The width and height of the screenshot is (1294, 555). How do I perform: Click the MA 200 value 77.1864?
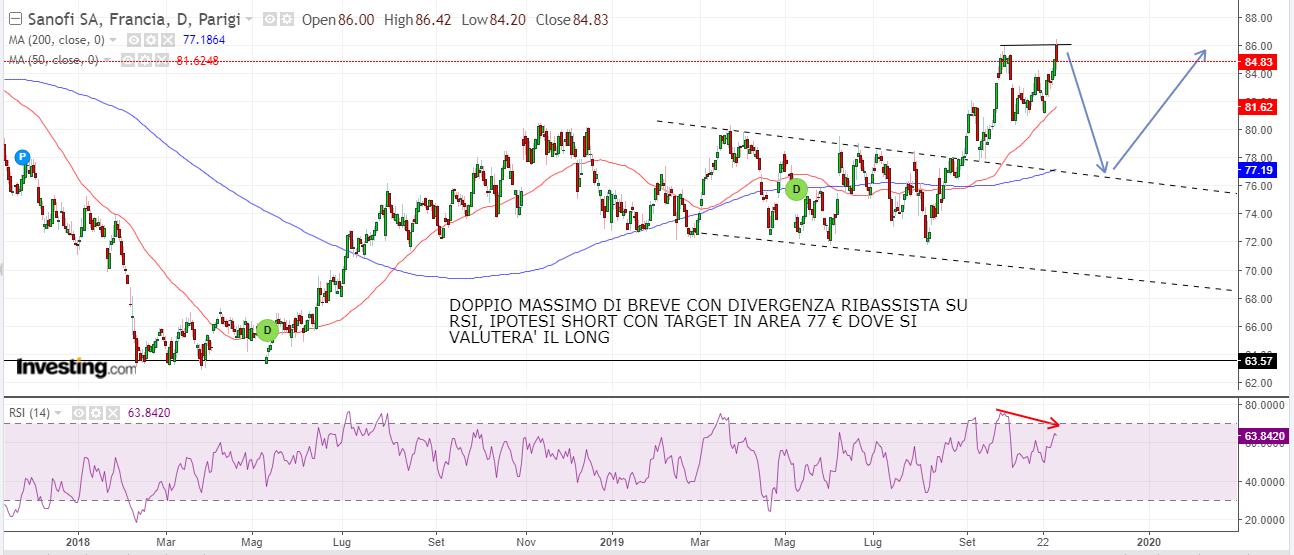(x=204, y=40)
